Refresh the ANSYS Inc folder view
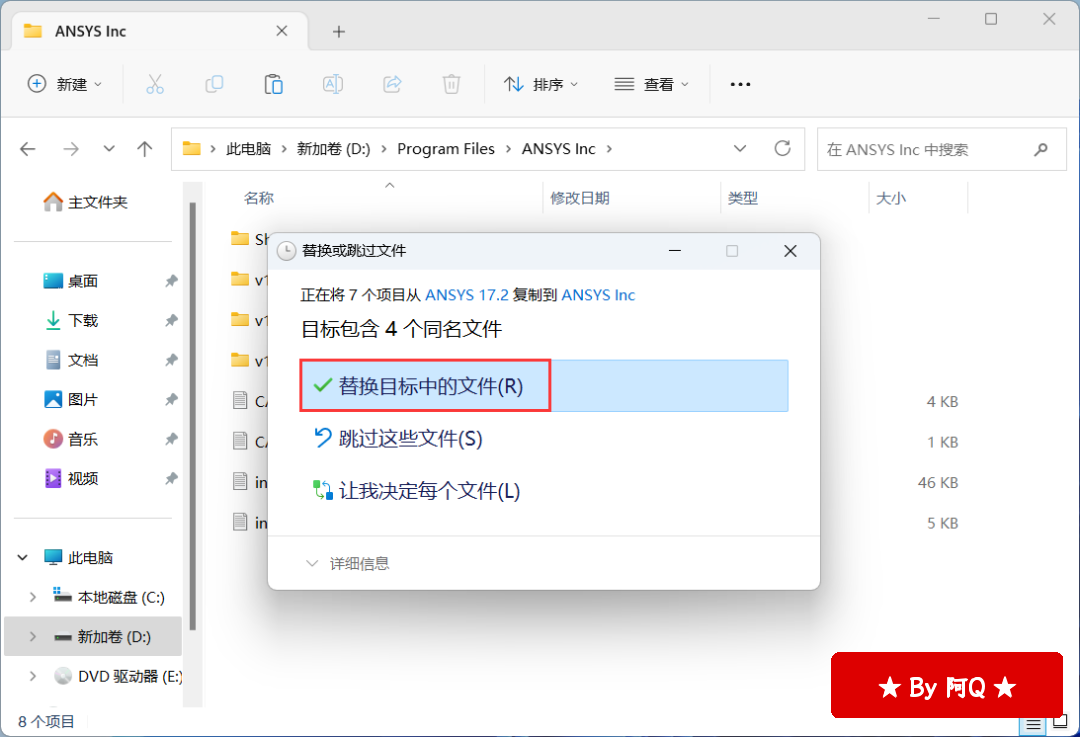The width and height of the screenshot is (1080, 737). pos(782,148)
